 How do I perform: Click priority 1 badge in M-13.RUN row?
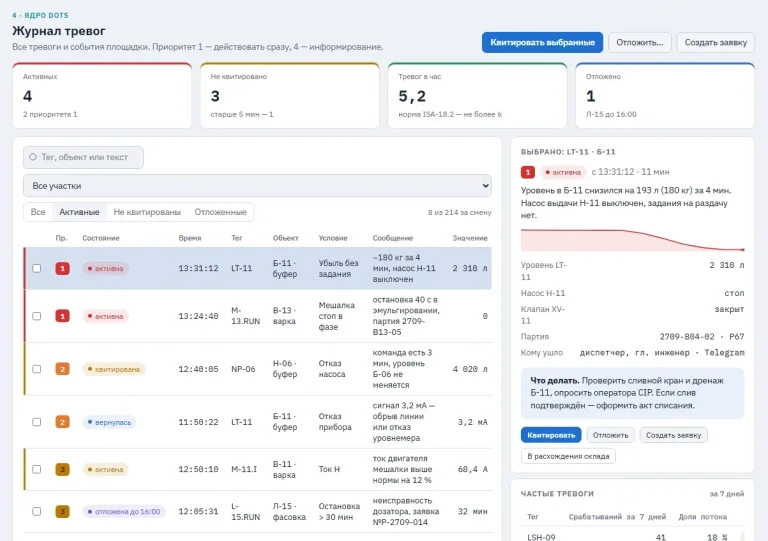click(x=62, y=316)
